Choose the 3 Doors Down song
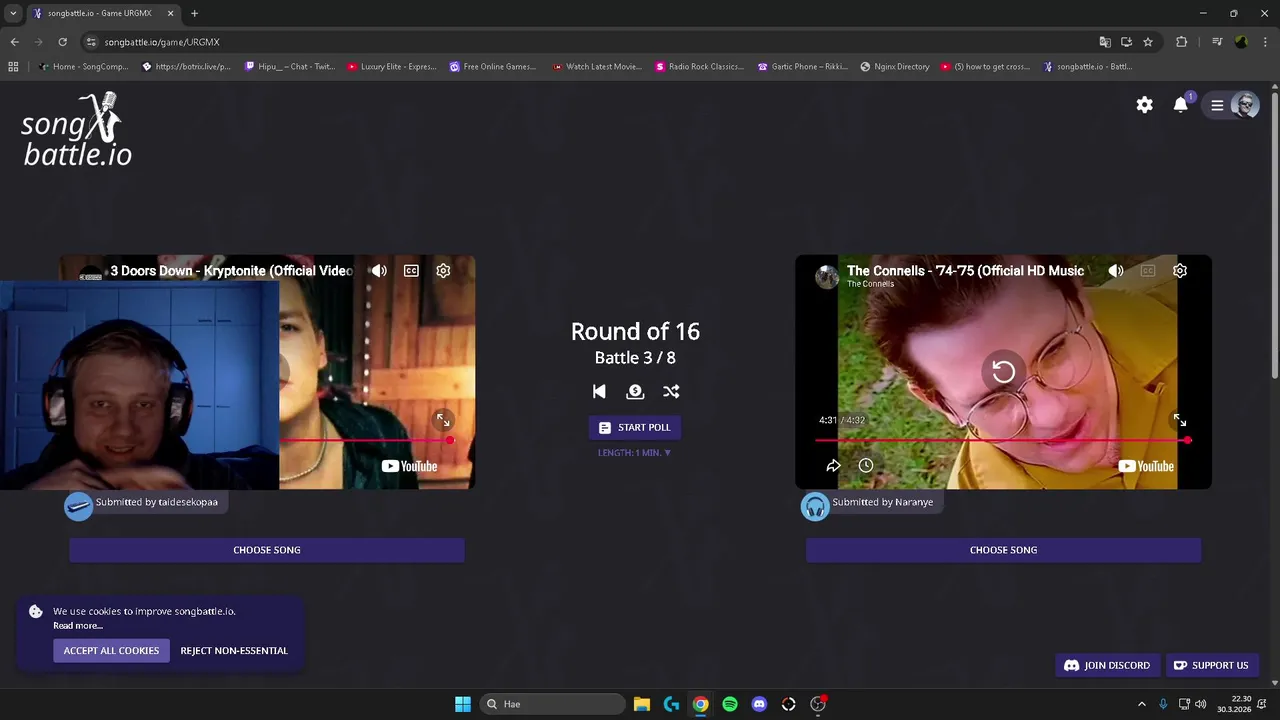The height and width of the screenshot is (720, 1280). point(267,550)
